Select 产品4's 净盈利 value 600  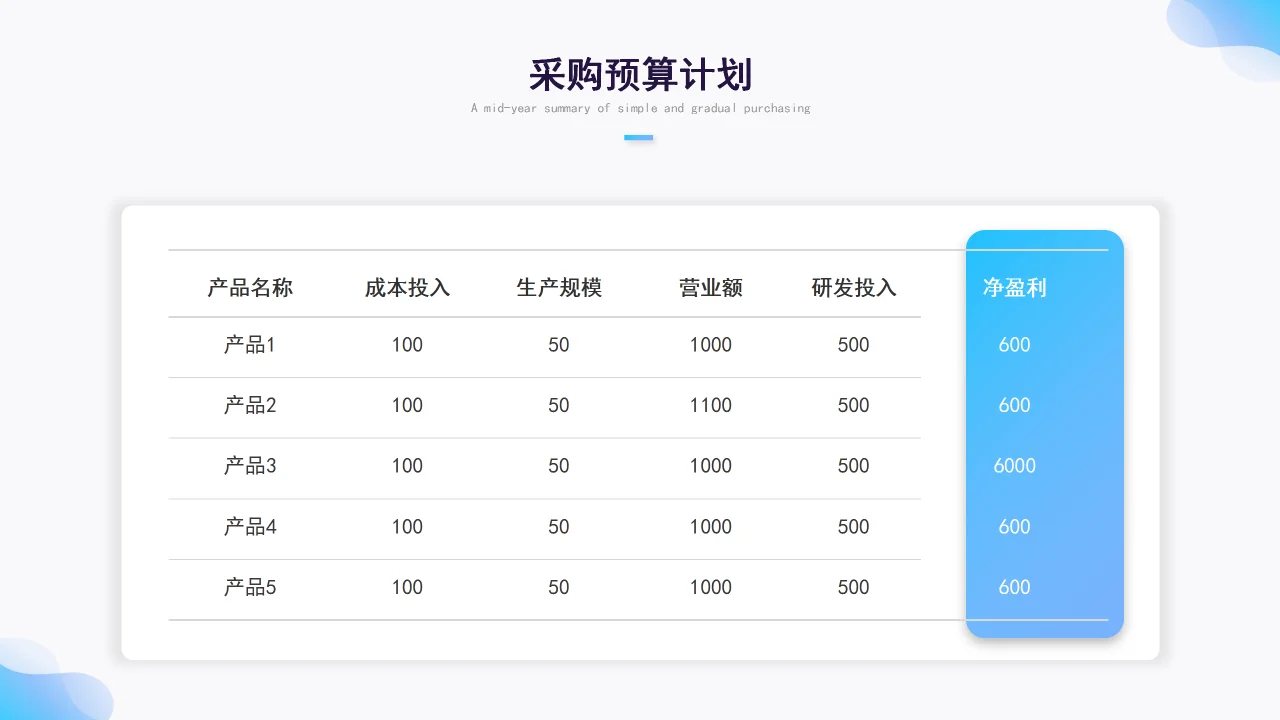1015,527
